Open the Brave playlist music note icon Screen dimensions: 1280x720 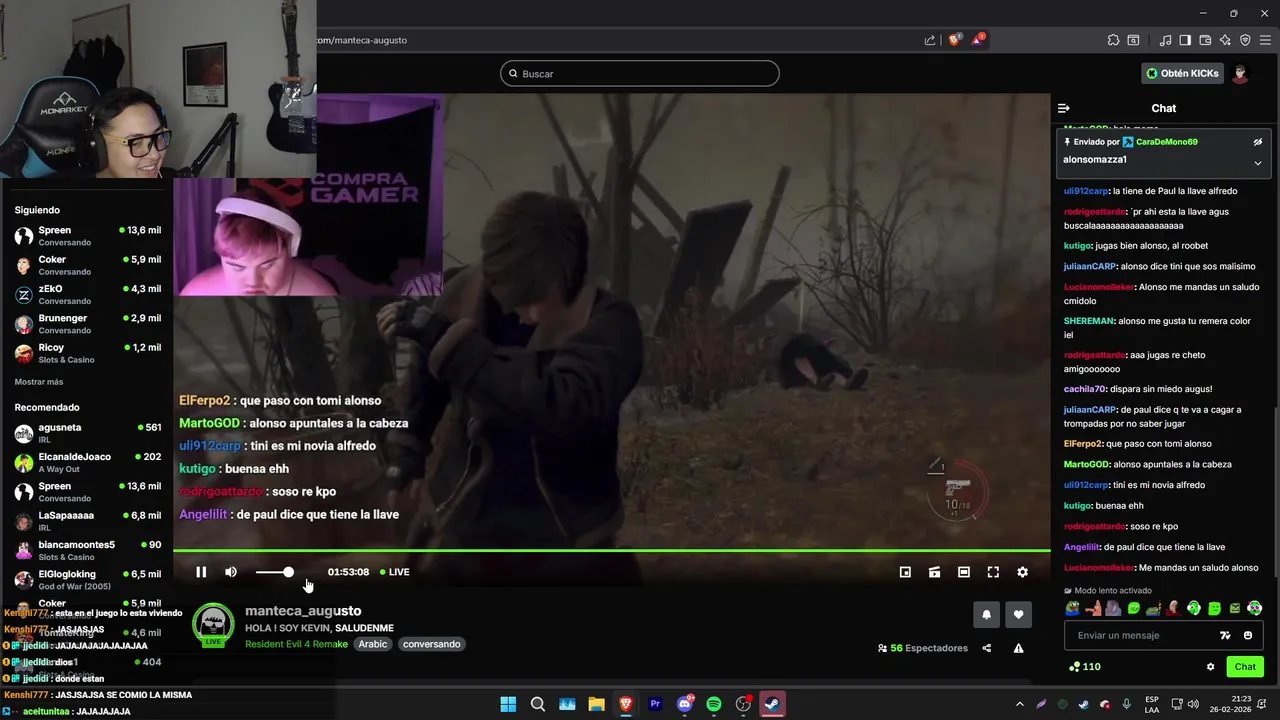click(x=1166, y=40)
